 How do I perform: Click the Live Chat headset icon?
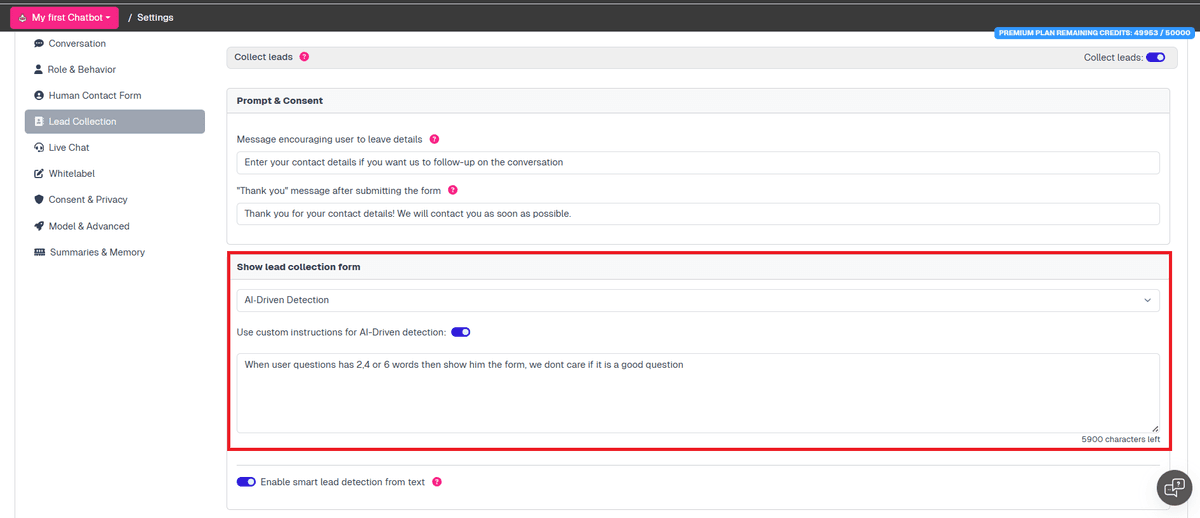coord(39,148)
